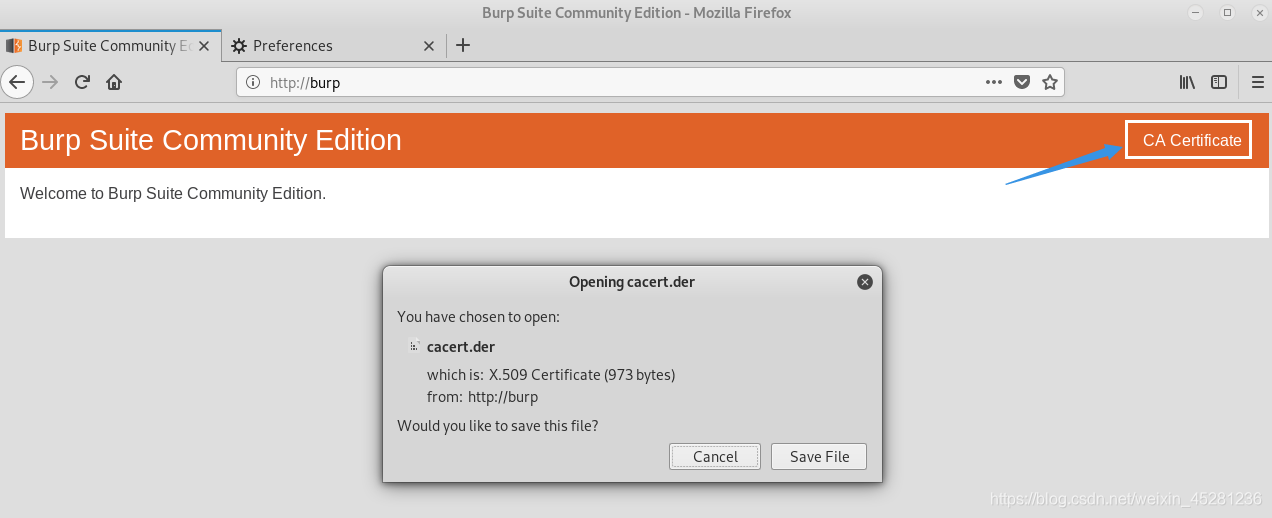
Task: Open page actions three-dot menu
Action: click(x=993, y=82)
